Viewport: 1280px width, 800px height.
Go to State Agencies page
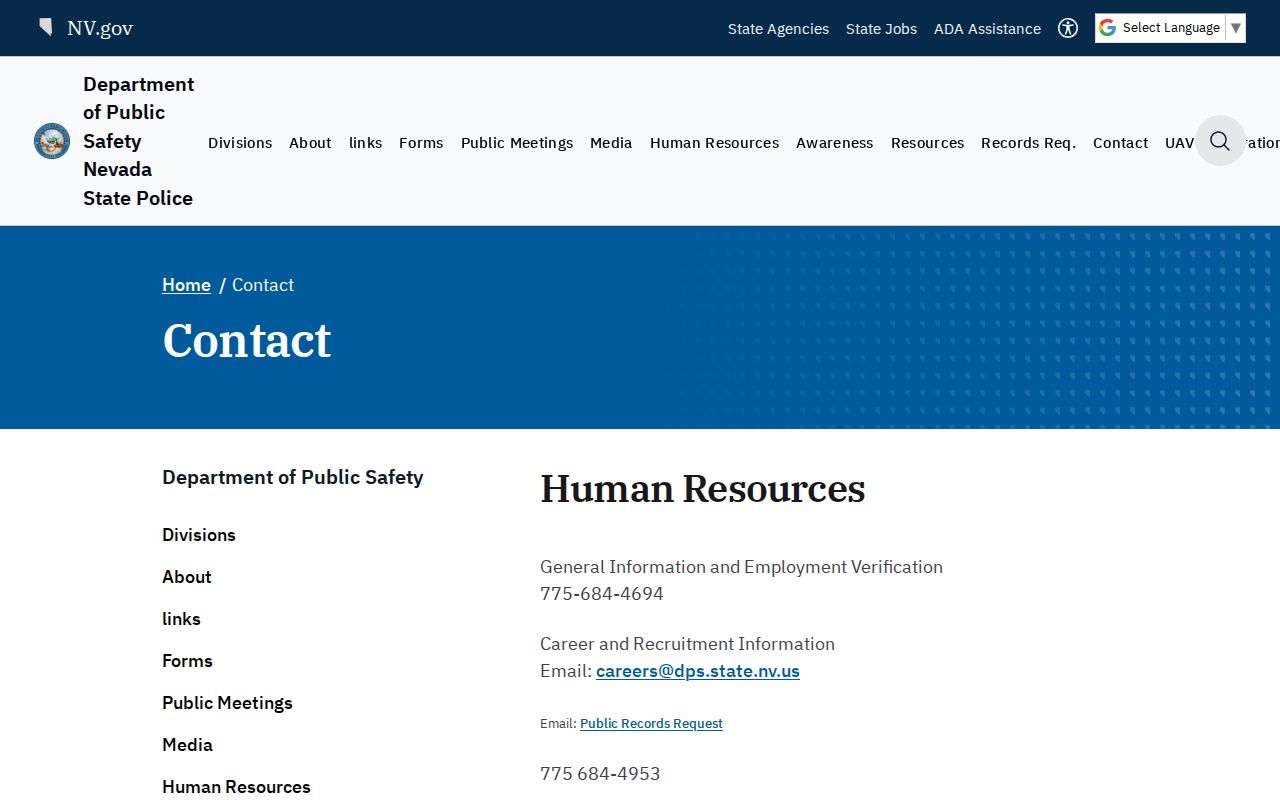pyautogui.click(x=778, y=29)
